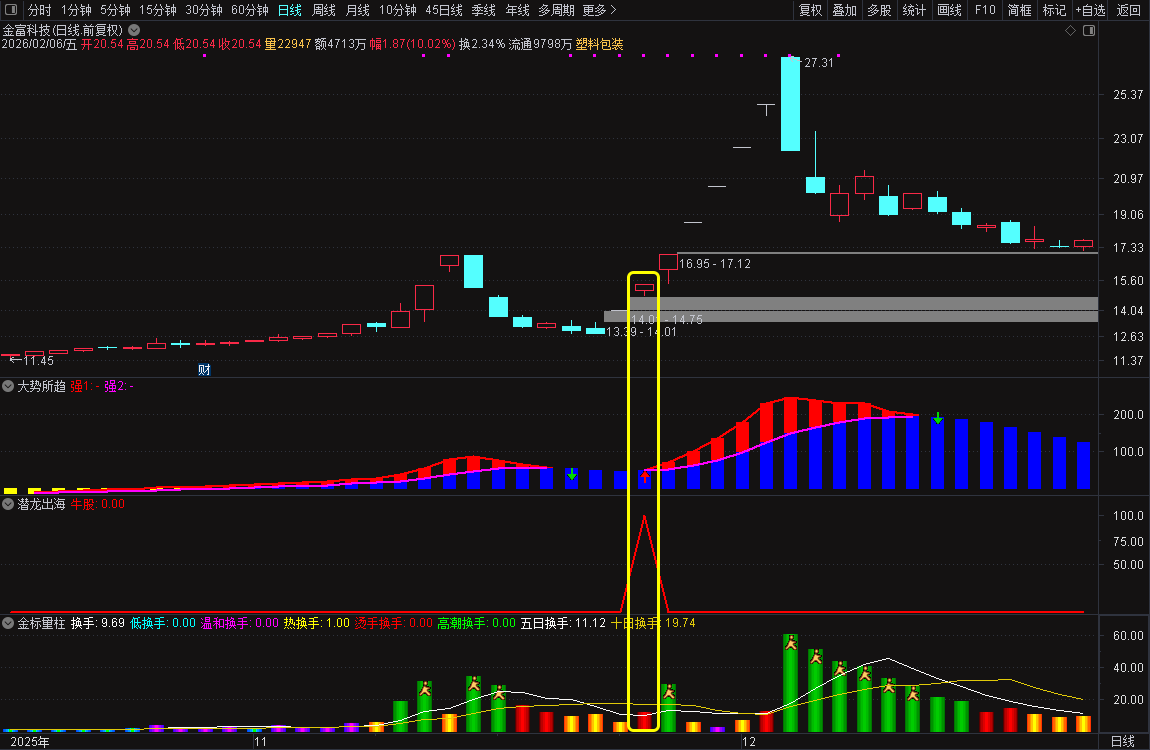Open 多周期 multi-period view
Viewport: 1150px width, 750px height.
pos(556,10)
